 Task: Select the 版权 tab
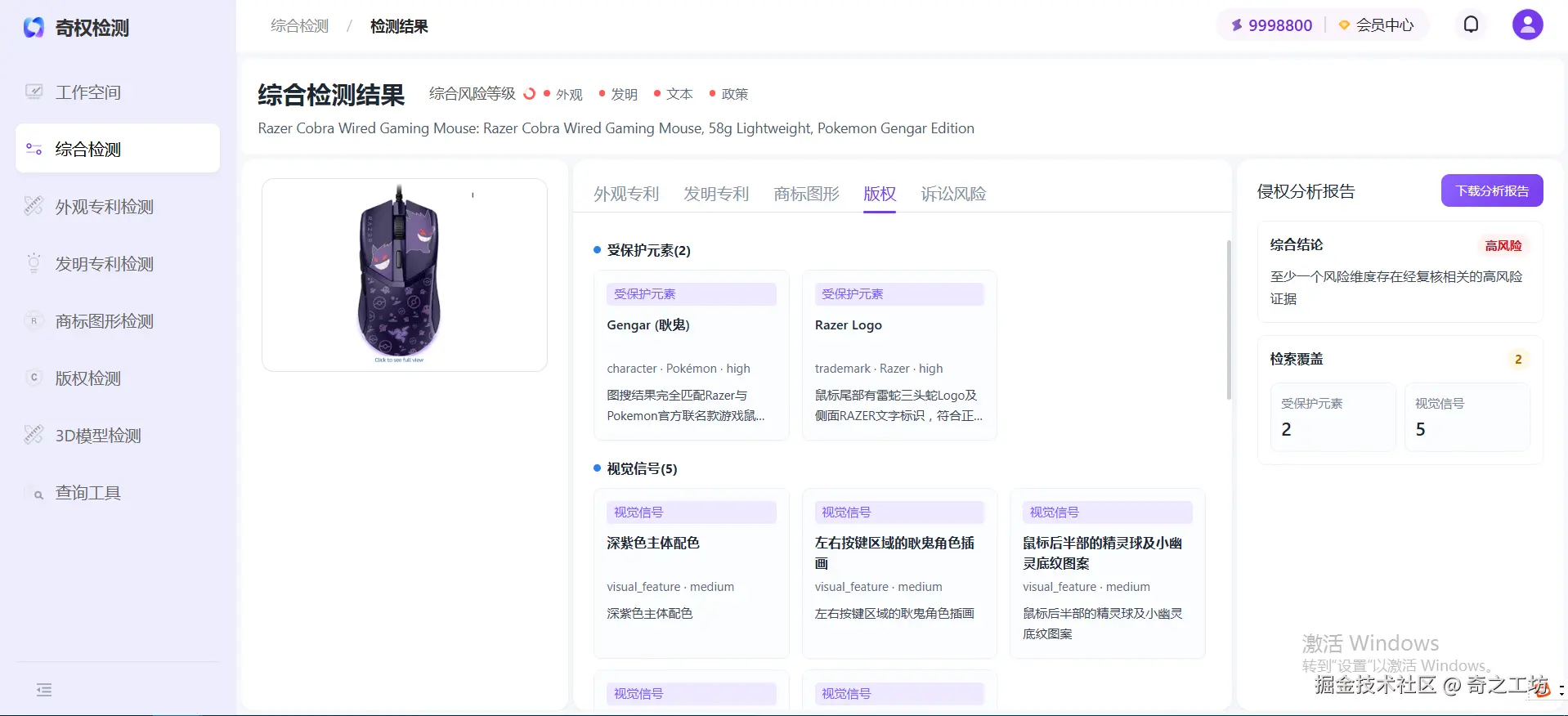[880, 194]
